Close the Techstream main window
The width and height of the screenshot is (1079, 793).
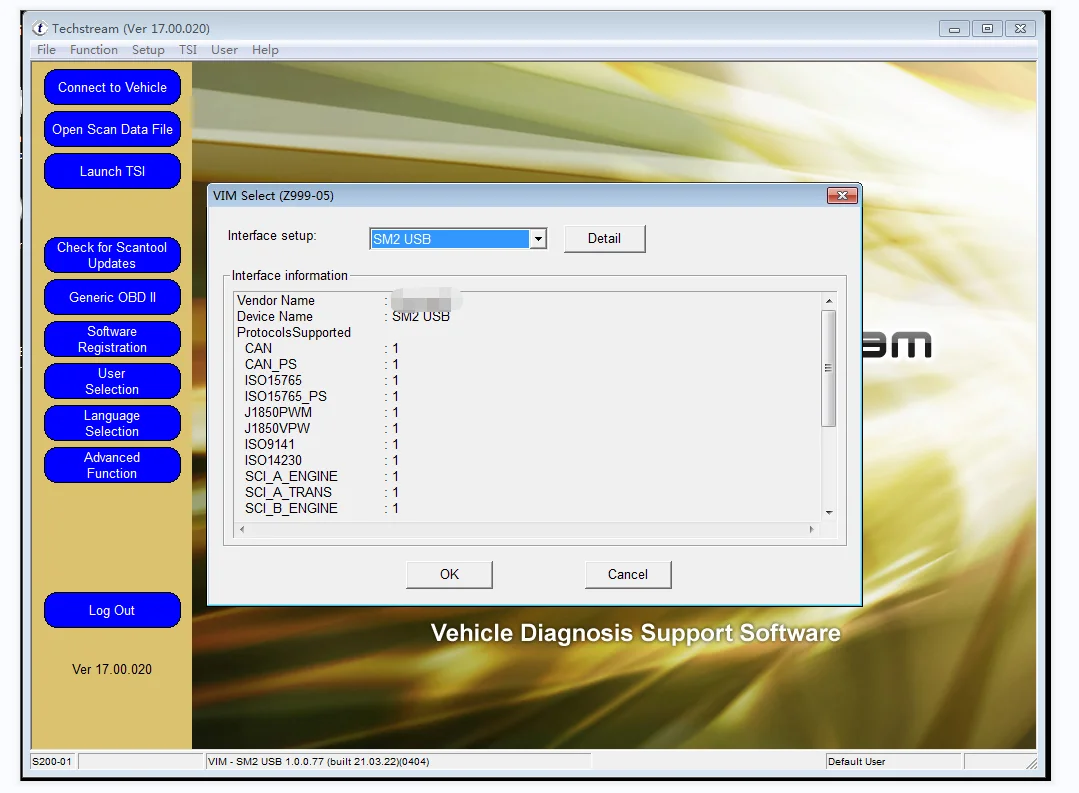[1021, 29]
